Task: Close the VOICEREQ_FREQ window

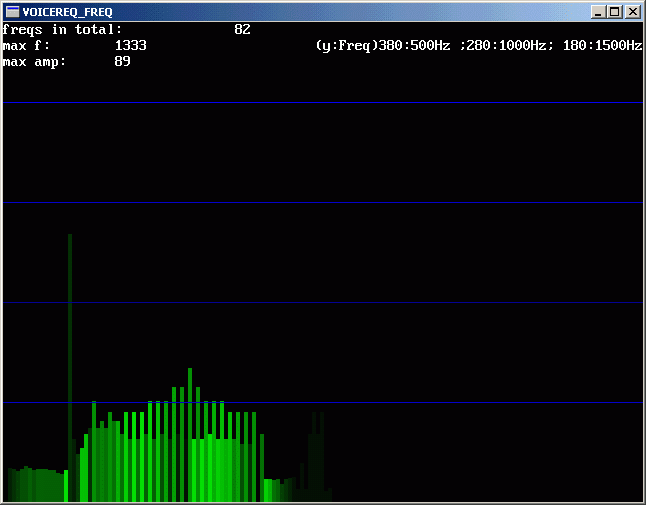Action: (x=633, y=12)
